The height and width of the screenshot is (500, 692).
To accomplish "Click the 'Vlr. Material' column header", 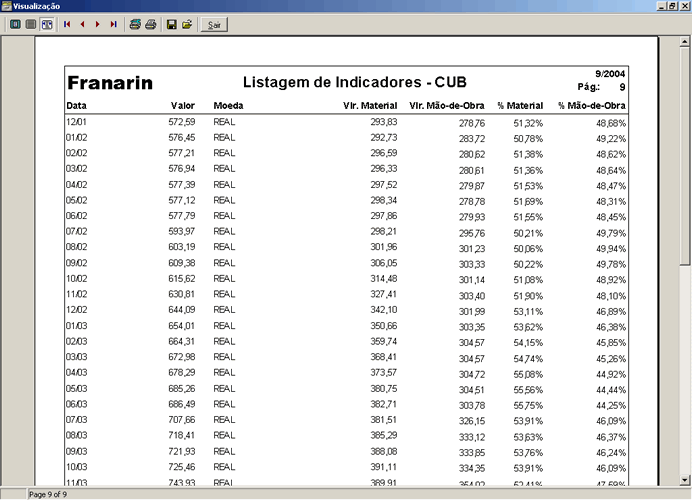I will click(x=370, y=105).
